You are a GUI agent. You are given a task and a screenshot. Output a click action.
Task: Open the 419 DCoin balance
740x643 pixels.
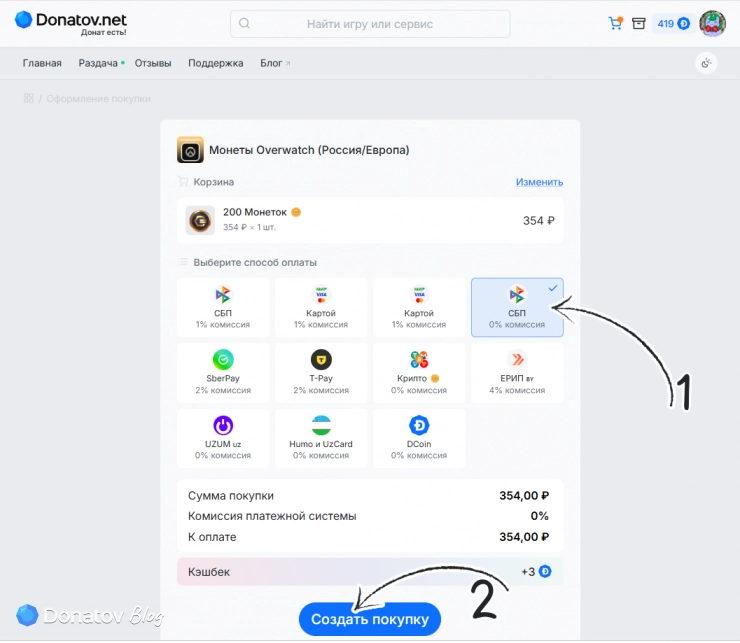[x=673, y=24]
